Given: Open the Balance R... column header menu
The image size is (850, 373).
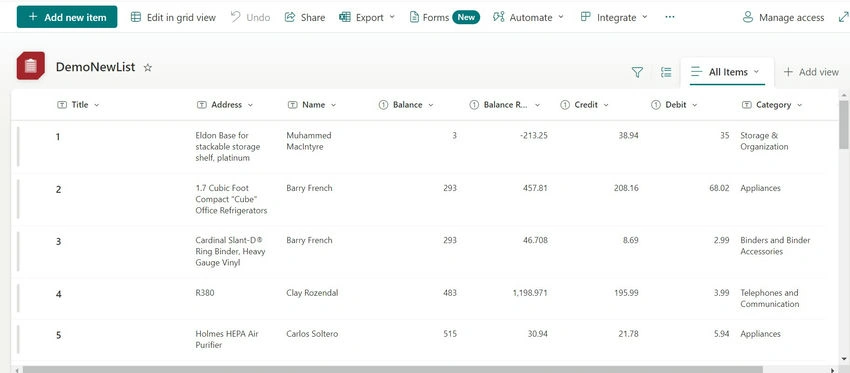Looking at the screenshot, I should [505, 105].
